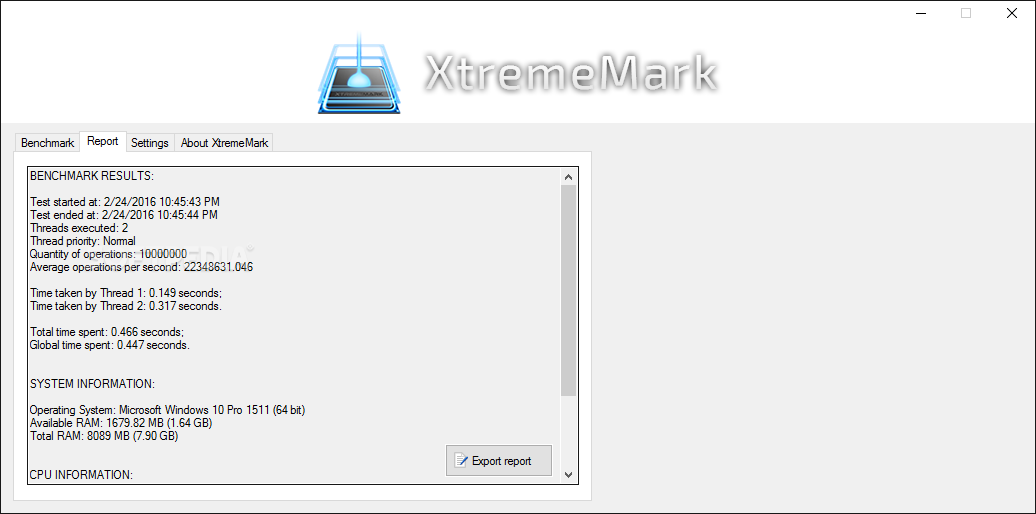Click the Export report button label

tap(501, 461)
